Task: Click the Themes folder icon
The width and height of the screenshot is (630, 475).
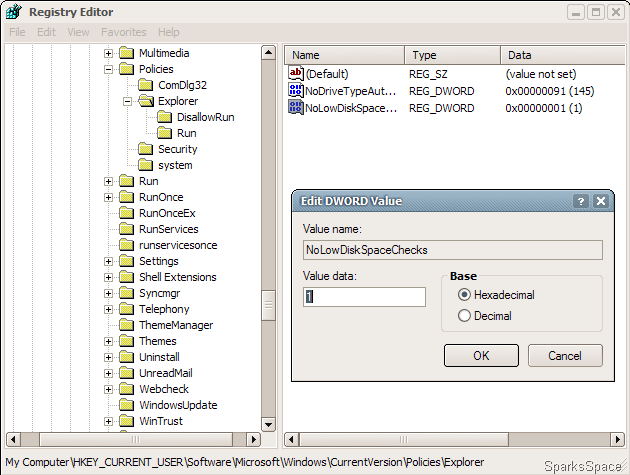Action: tap(127, 341)
